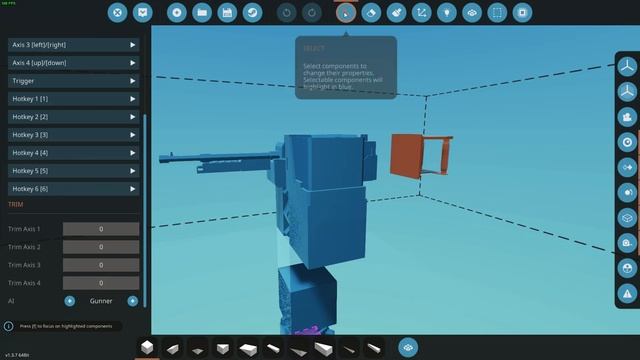Screen dimensions: 640x360
Task: Open the load vehicle folder icon
Action: click(x=202, y=13)
